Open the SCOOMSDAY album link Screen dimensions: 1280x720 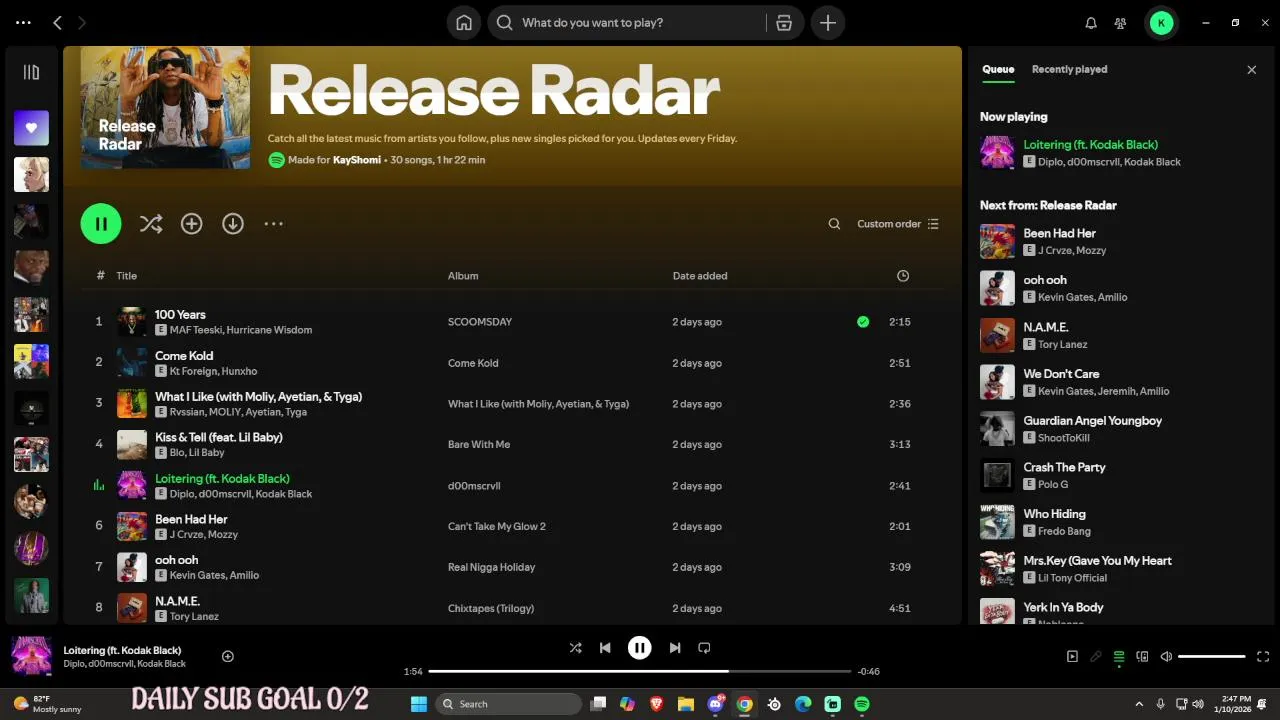[480, 322]
